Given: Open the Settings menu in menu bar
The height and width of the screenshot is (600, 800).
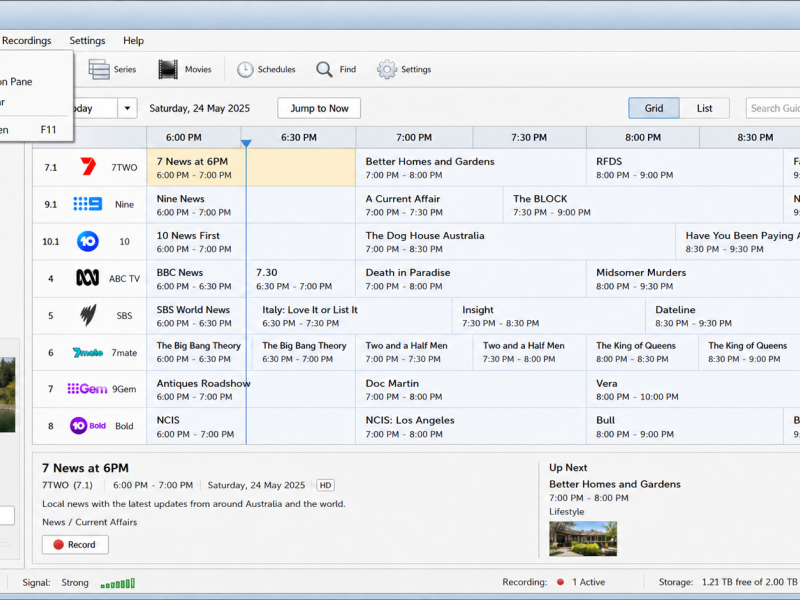Looking at the screenshot, I should (x=87, y=40).
